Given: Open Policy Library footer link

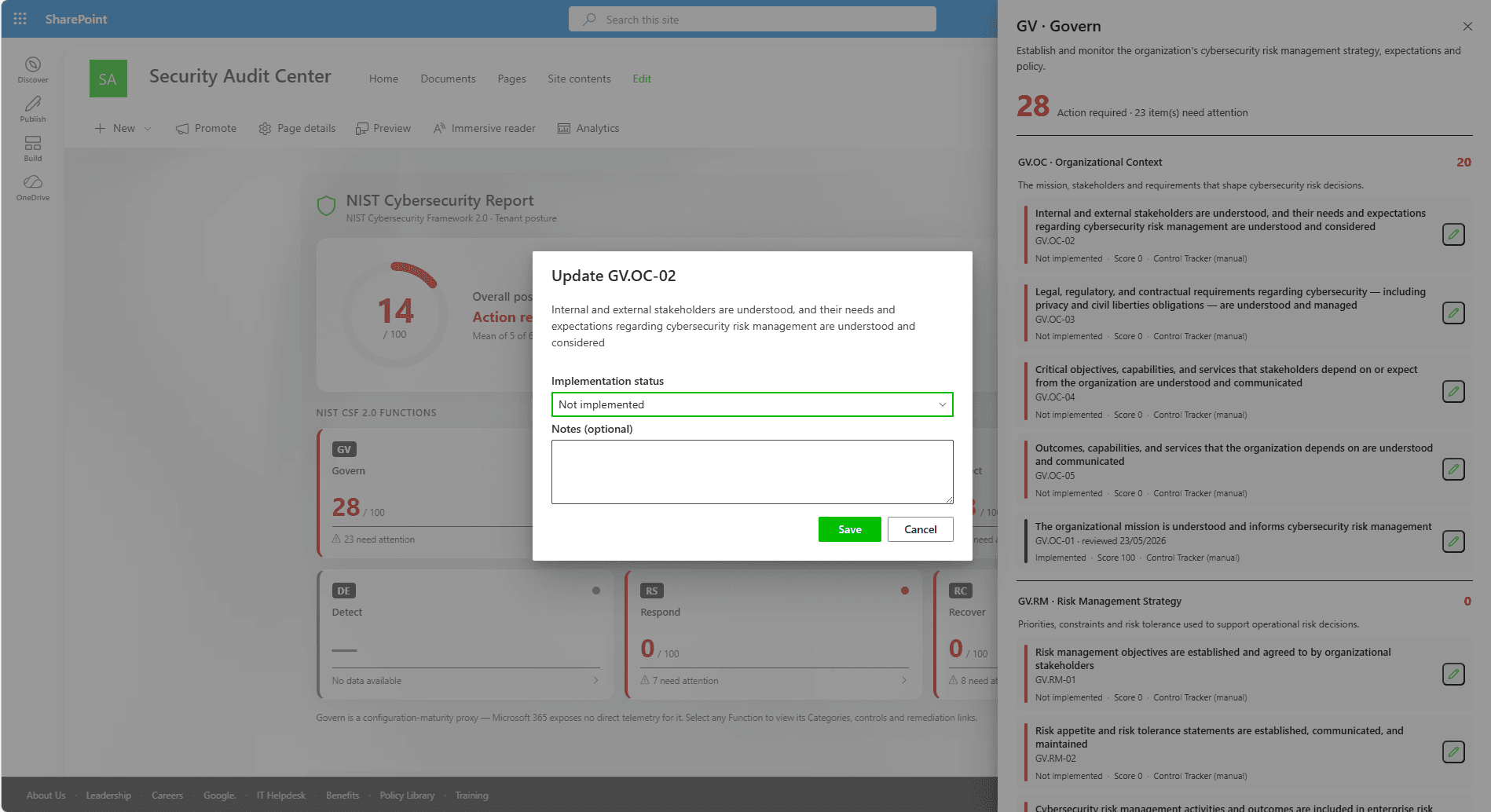Looking at the screenshot, I should click(x=407, y=796).
